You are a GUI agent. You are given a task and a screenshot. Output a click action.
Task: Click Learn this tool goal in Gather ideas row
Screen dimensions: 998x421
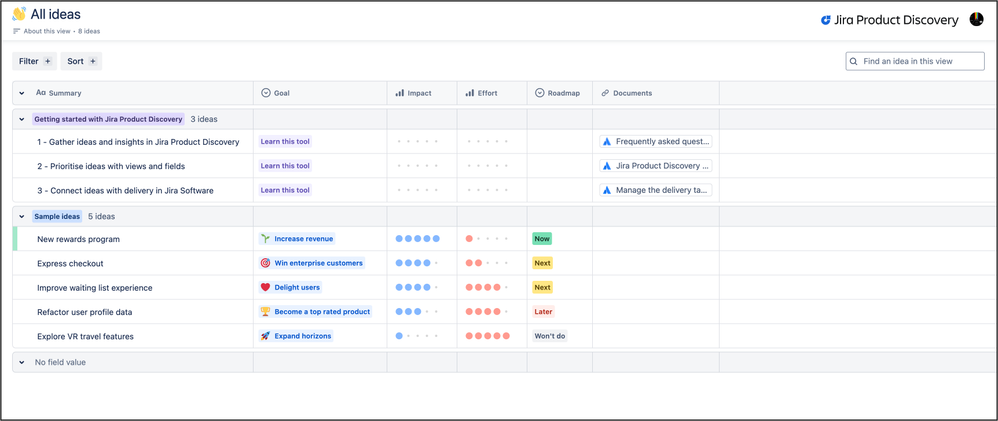pyautogui.click(x=285, y=141)
